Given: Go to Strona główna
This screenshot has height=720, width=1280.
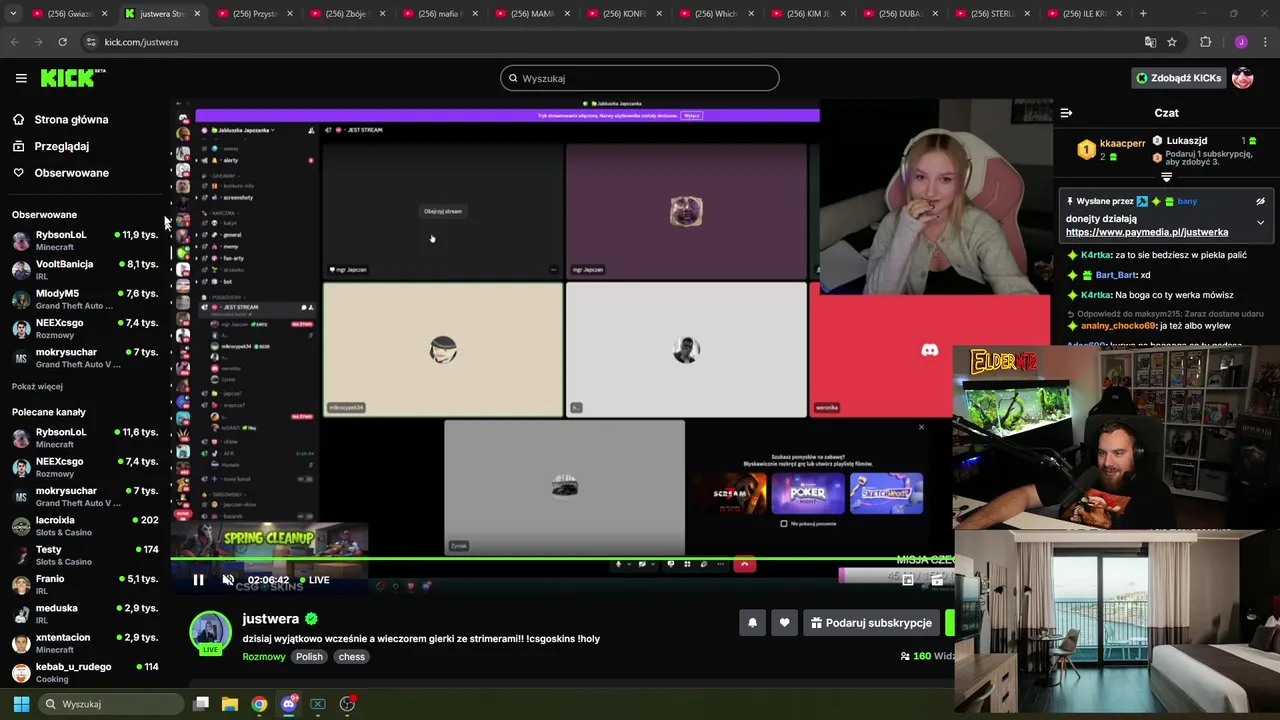Looking at the screenshot, I should 60,120.
